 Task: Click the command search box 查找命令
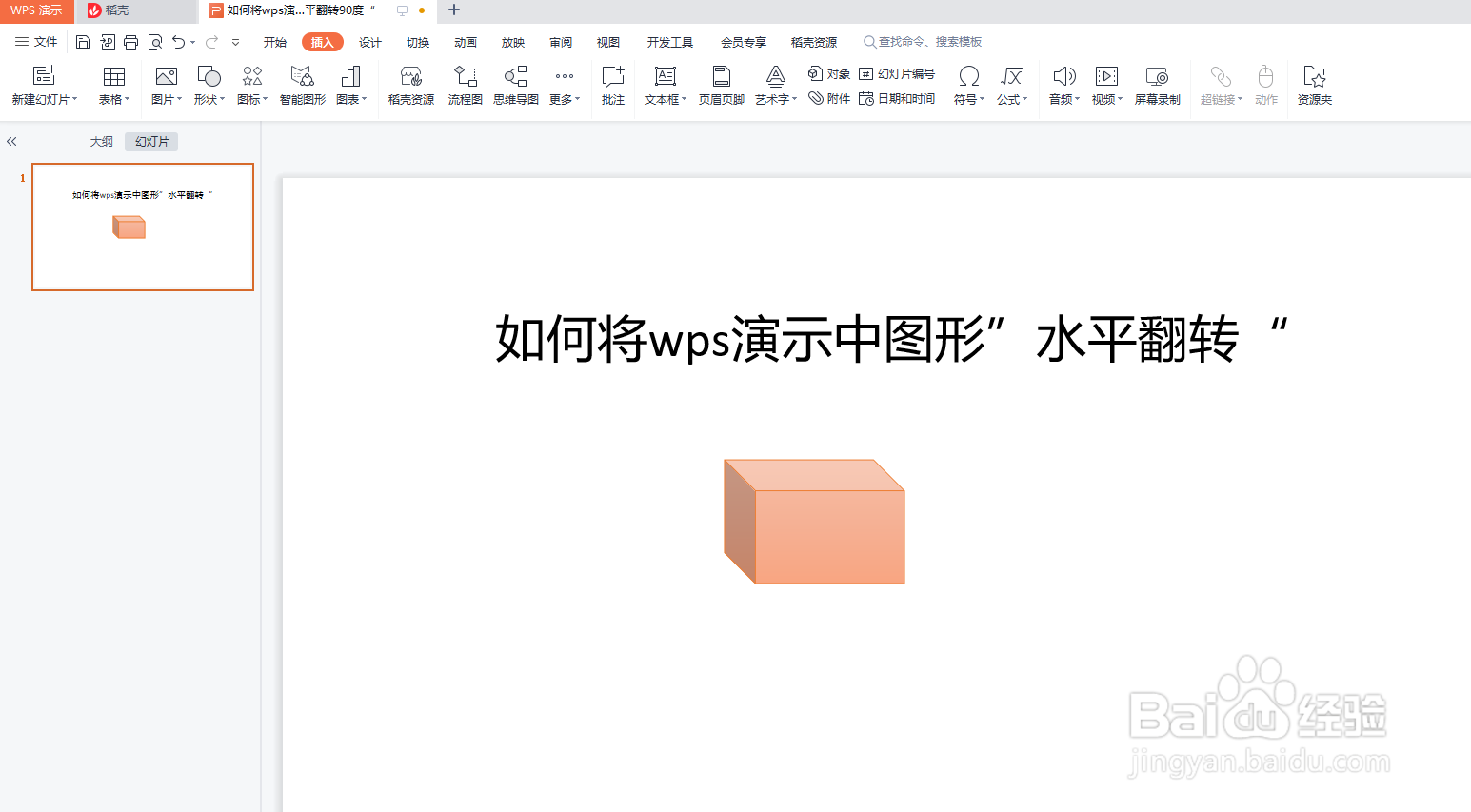(923, 42)
